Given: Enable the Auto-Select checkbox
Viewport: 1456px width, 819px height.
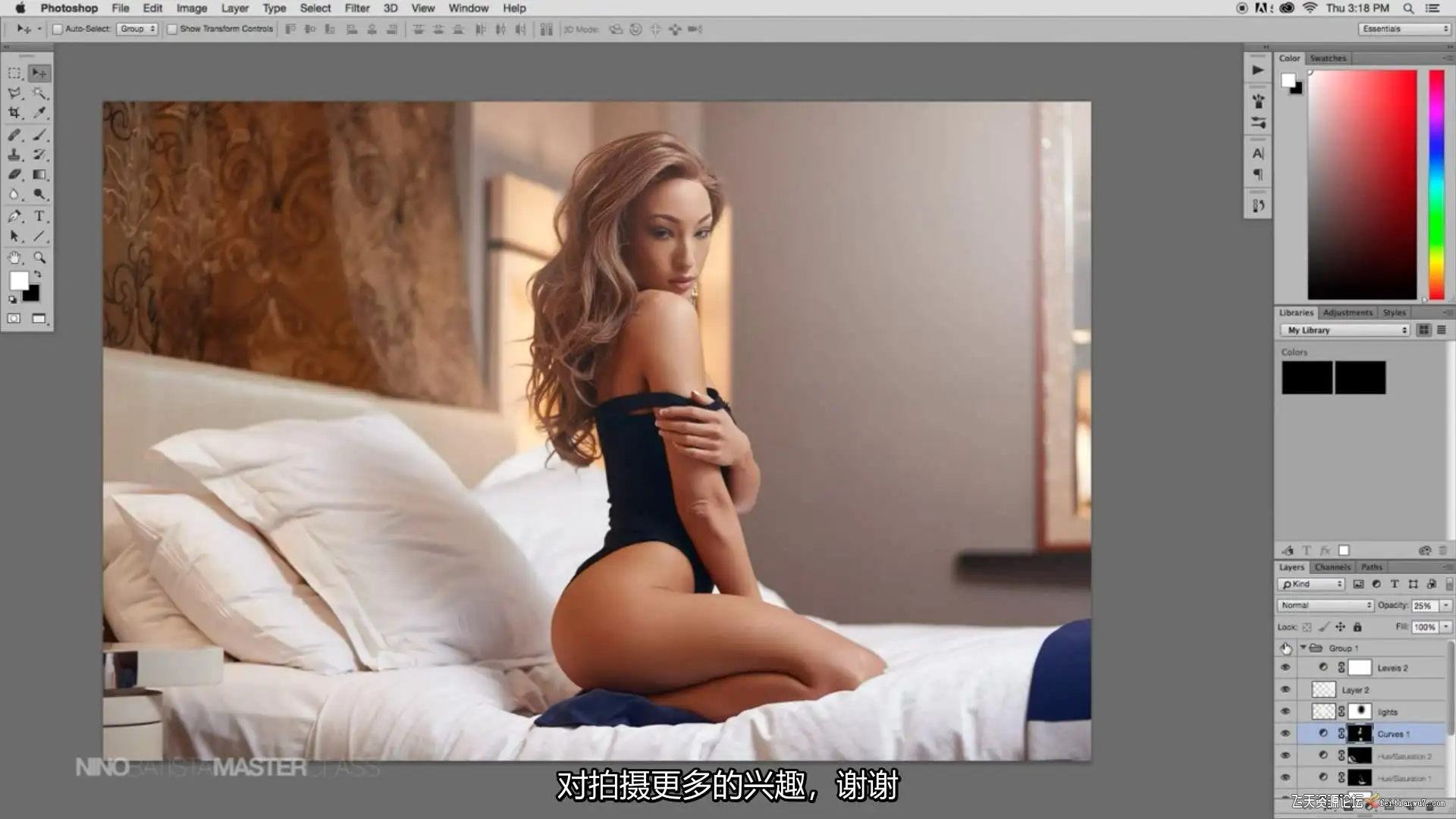Looking at the screenshot, I should click(x=58, y=30).
